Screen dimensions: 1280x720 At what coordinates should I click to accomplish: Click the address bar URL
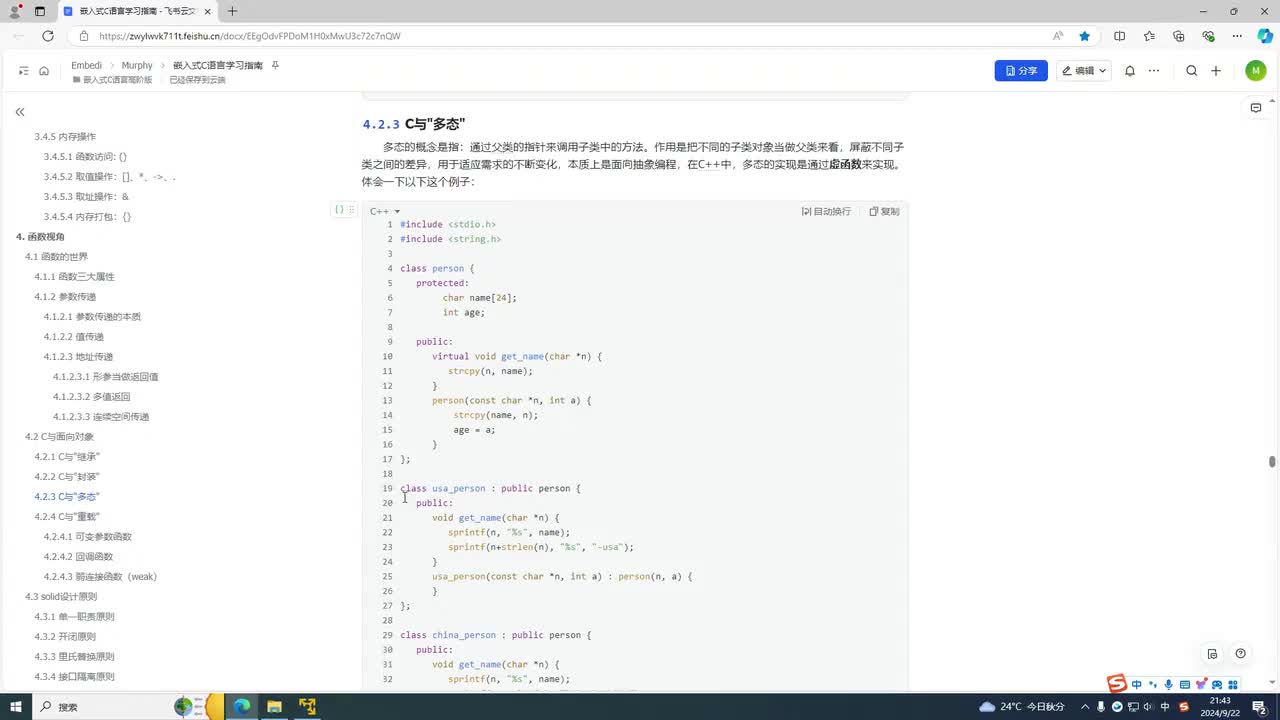[250, 36]
